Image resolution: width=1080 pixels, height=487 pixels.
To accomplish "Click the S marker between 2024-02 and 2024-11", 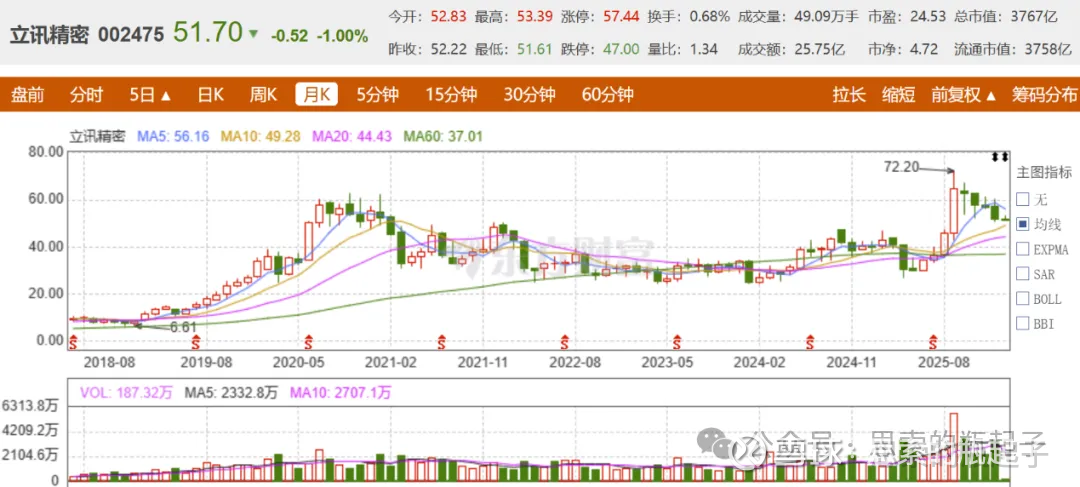I will (x=811, y=340).
